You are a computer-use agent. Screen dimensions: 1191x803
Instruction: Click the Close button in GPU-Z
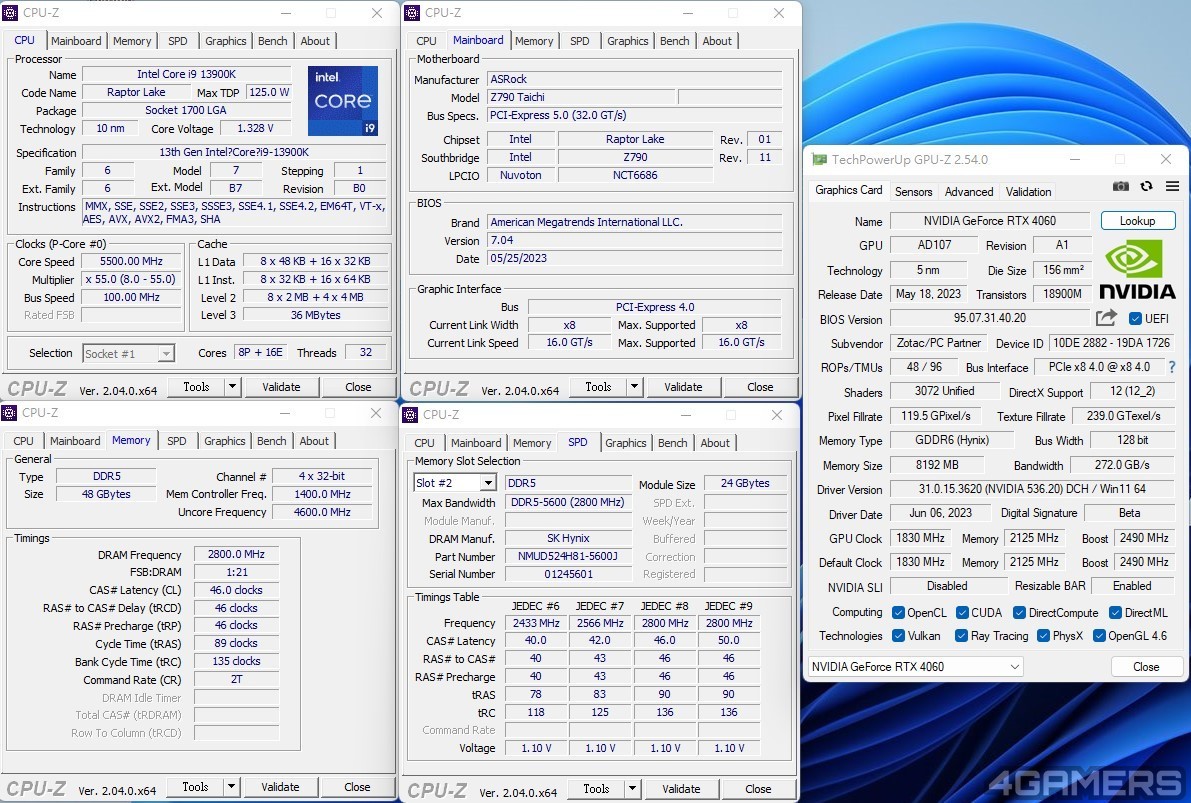(1145, 666)
